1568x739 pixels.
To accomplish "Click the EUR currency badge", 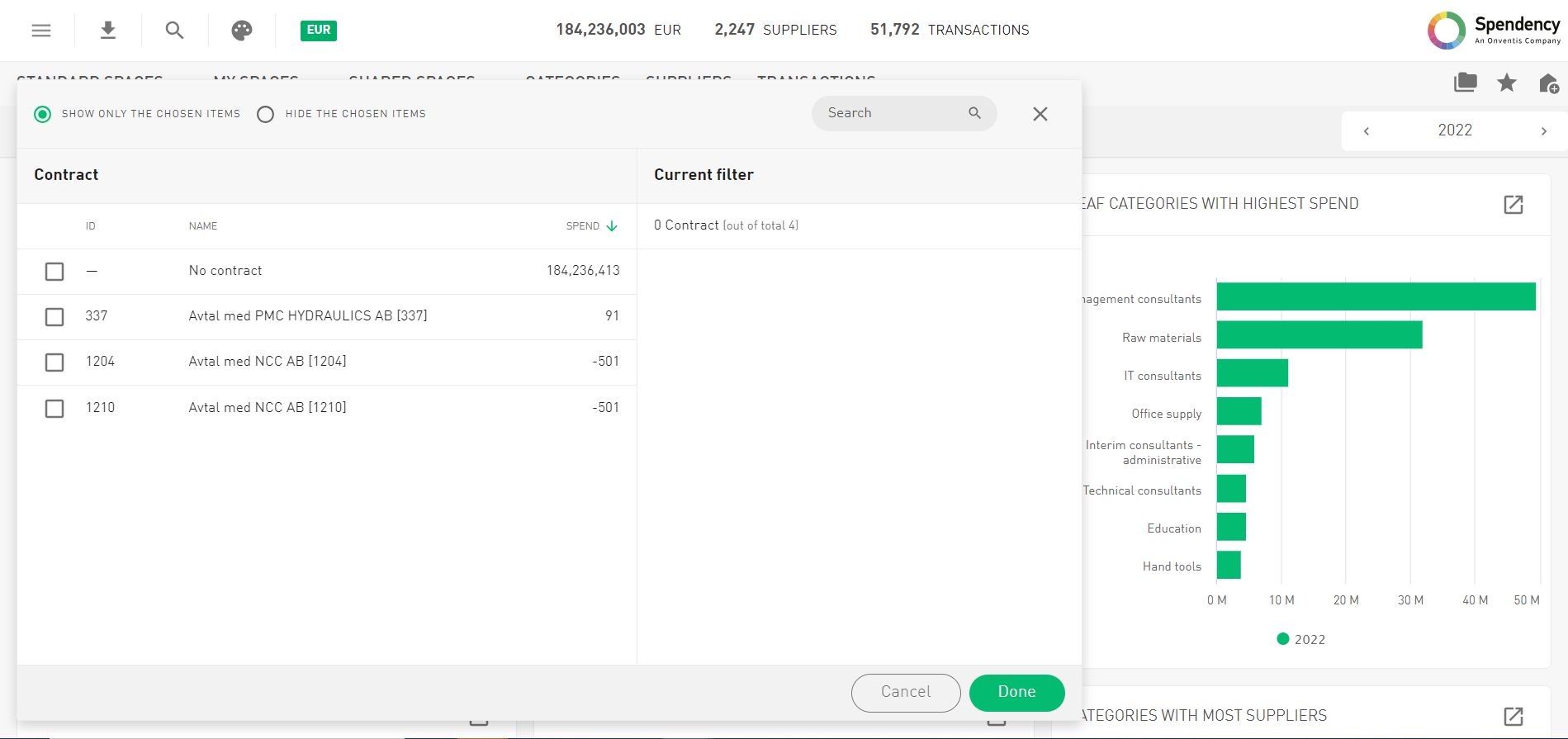I will pos(318,31).
